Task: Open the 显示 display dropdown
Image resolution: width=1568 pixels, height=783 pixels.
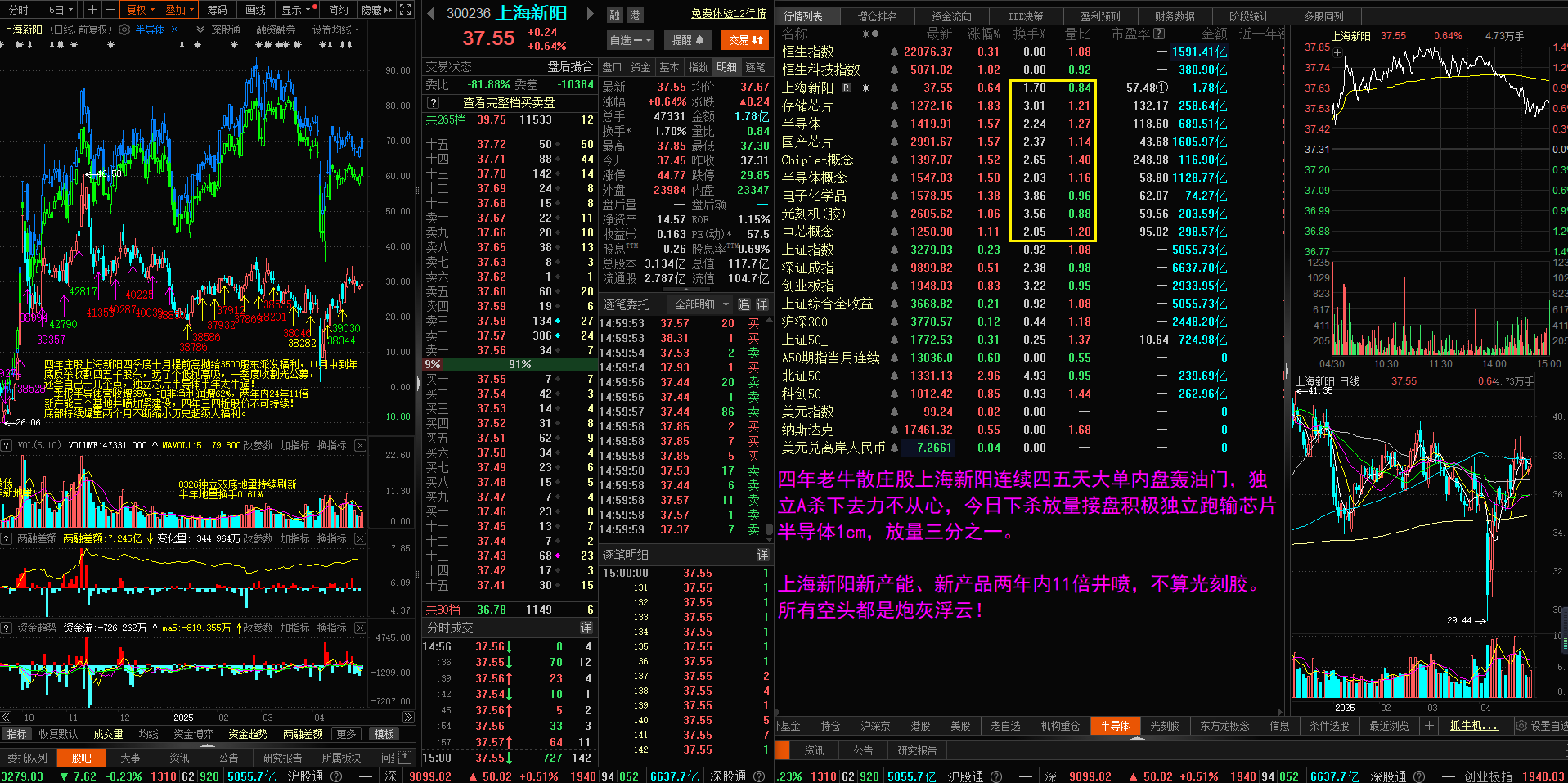Action: [297, 10]
